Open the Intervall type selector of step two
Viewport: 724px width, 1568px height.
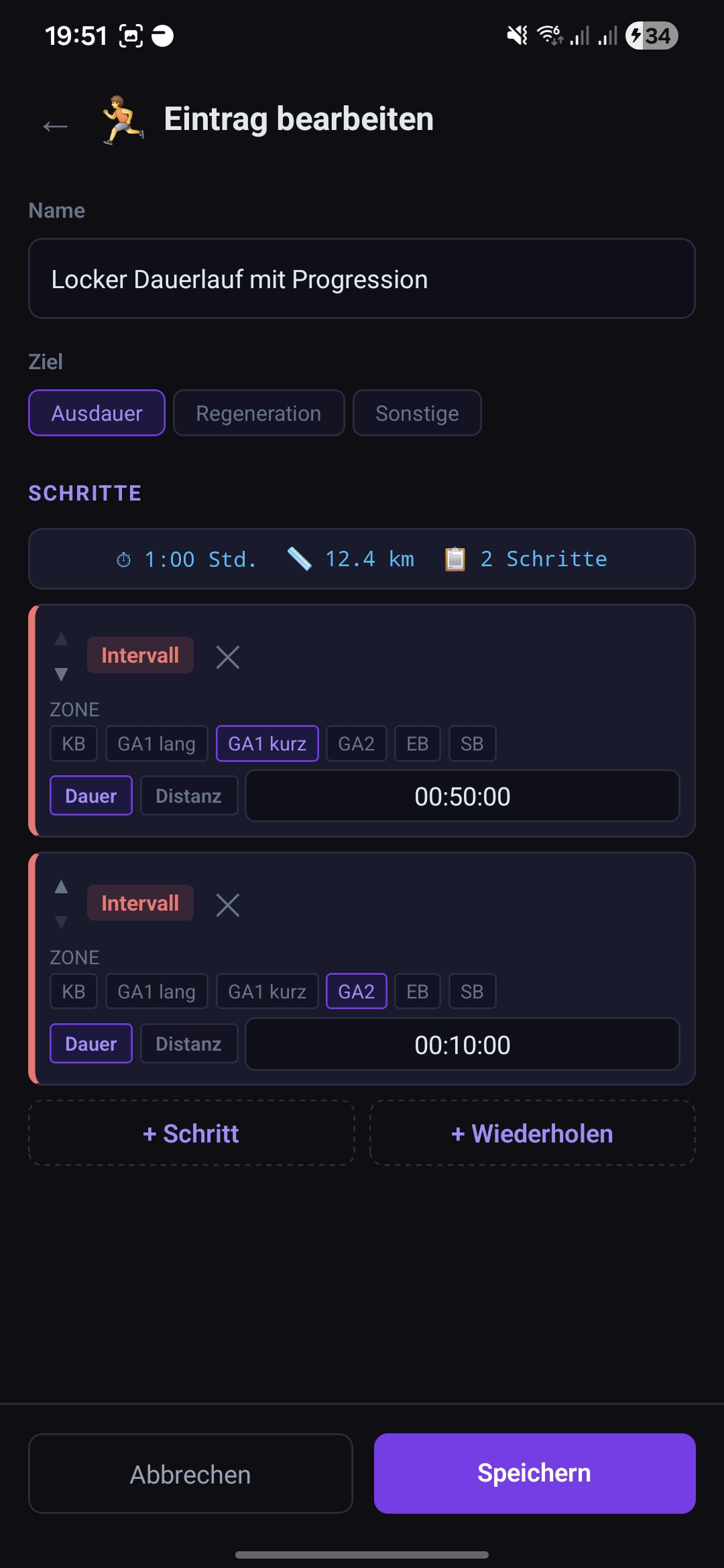coord(140,903)
